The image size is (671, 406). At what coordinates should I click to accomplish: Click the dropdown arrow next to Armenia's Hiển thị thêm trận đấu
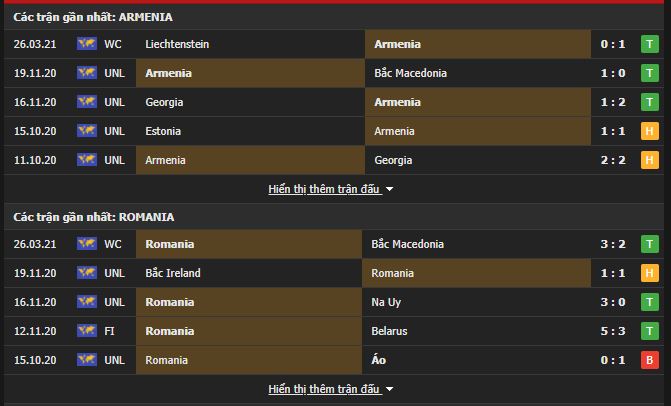tap(389, 189)
